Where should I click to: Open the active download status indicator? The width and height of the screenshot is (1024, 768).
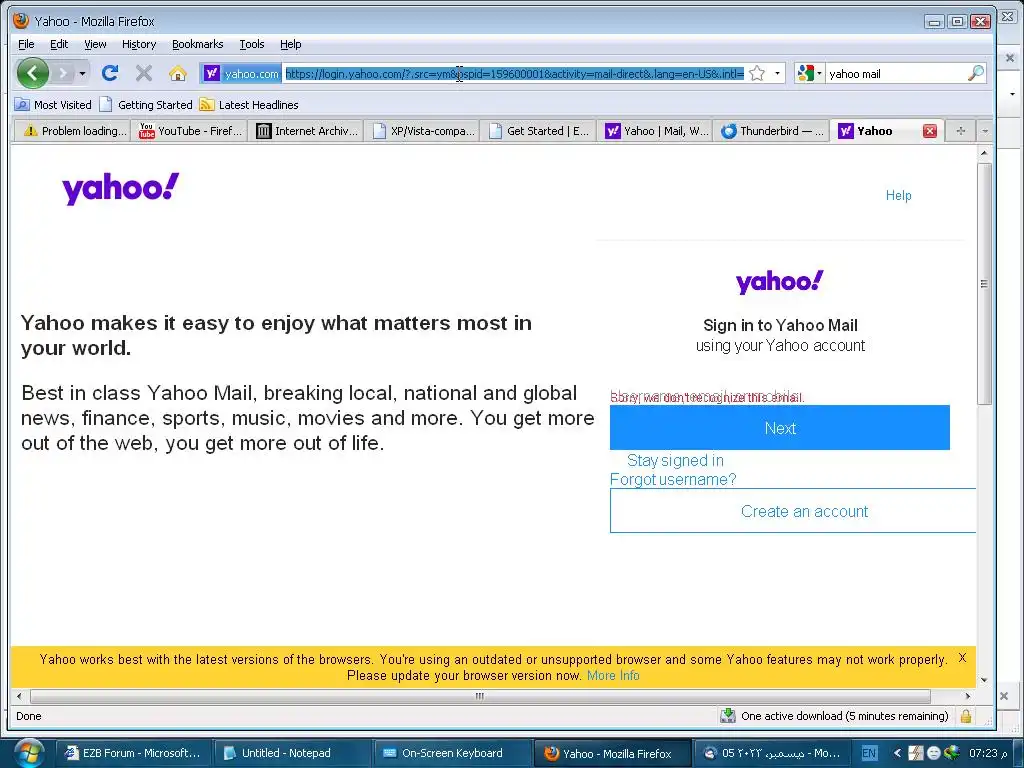pyautogui.click(x=834, y=716)
